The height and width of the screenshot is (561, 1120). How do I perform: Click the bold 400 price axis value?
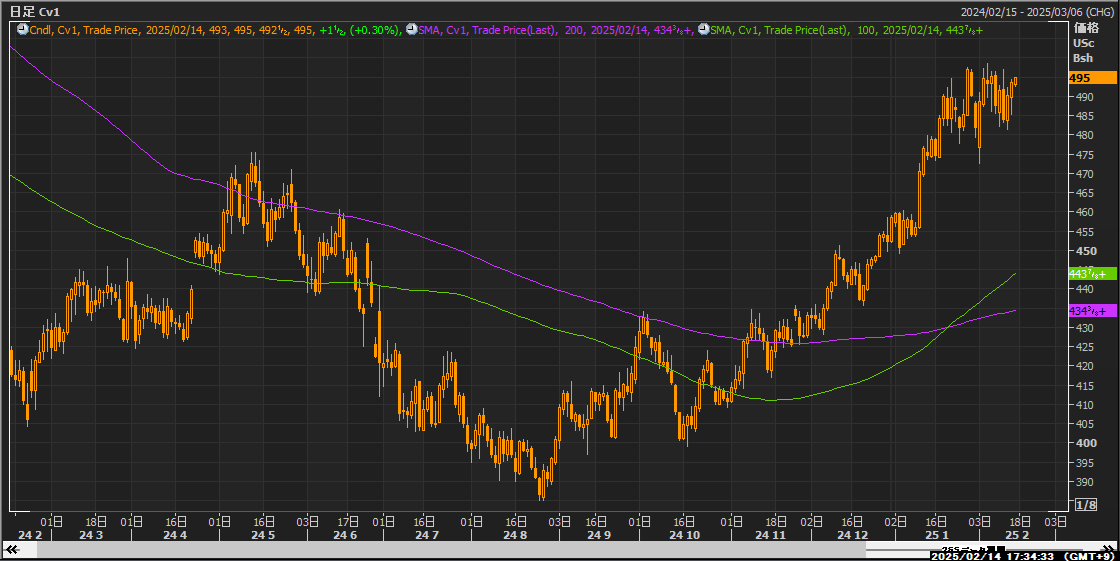click(1086, 443)
